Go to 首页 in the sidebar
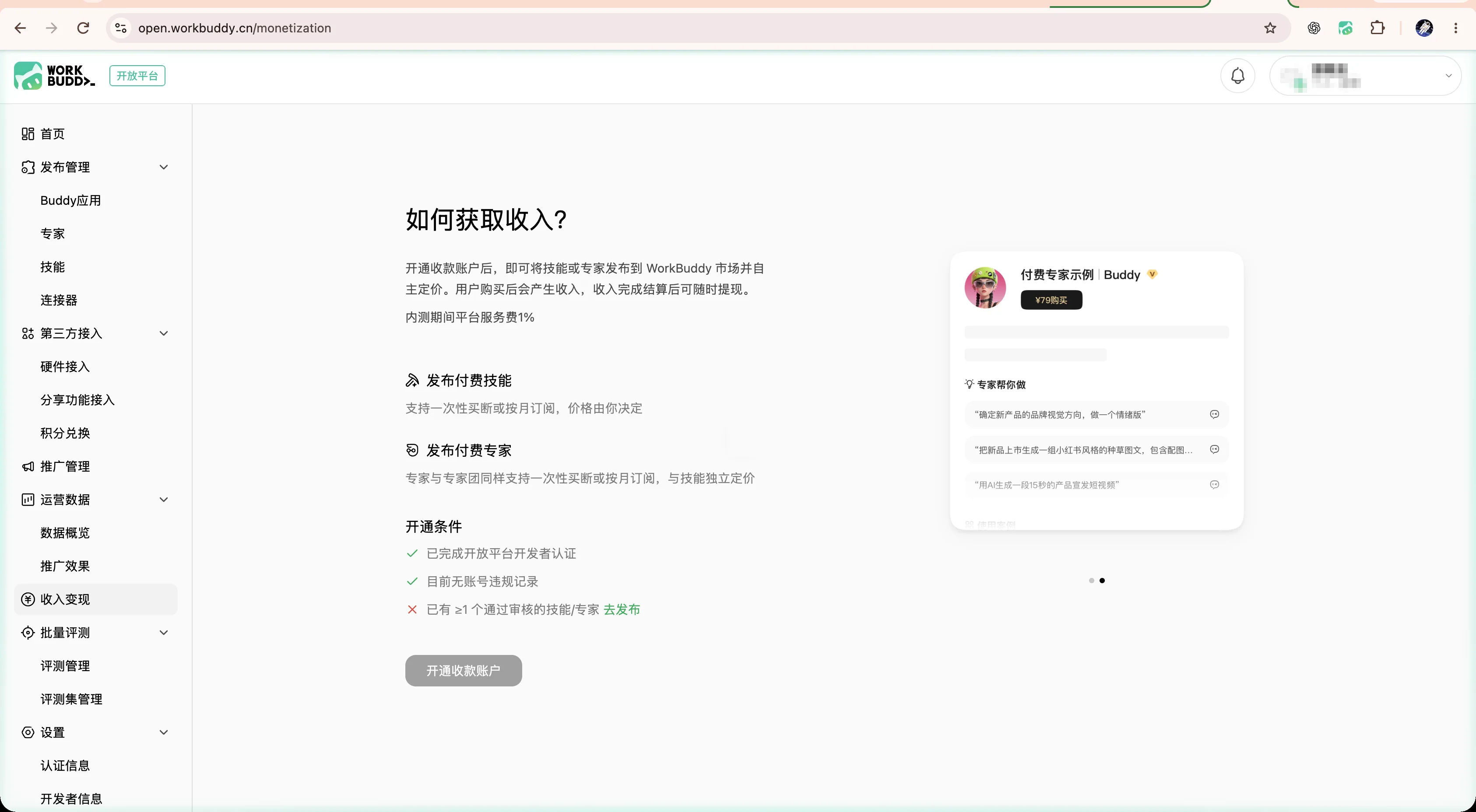Viewport: 1476px width, 812px height. click(x=96, y=134)
